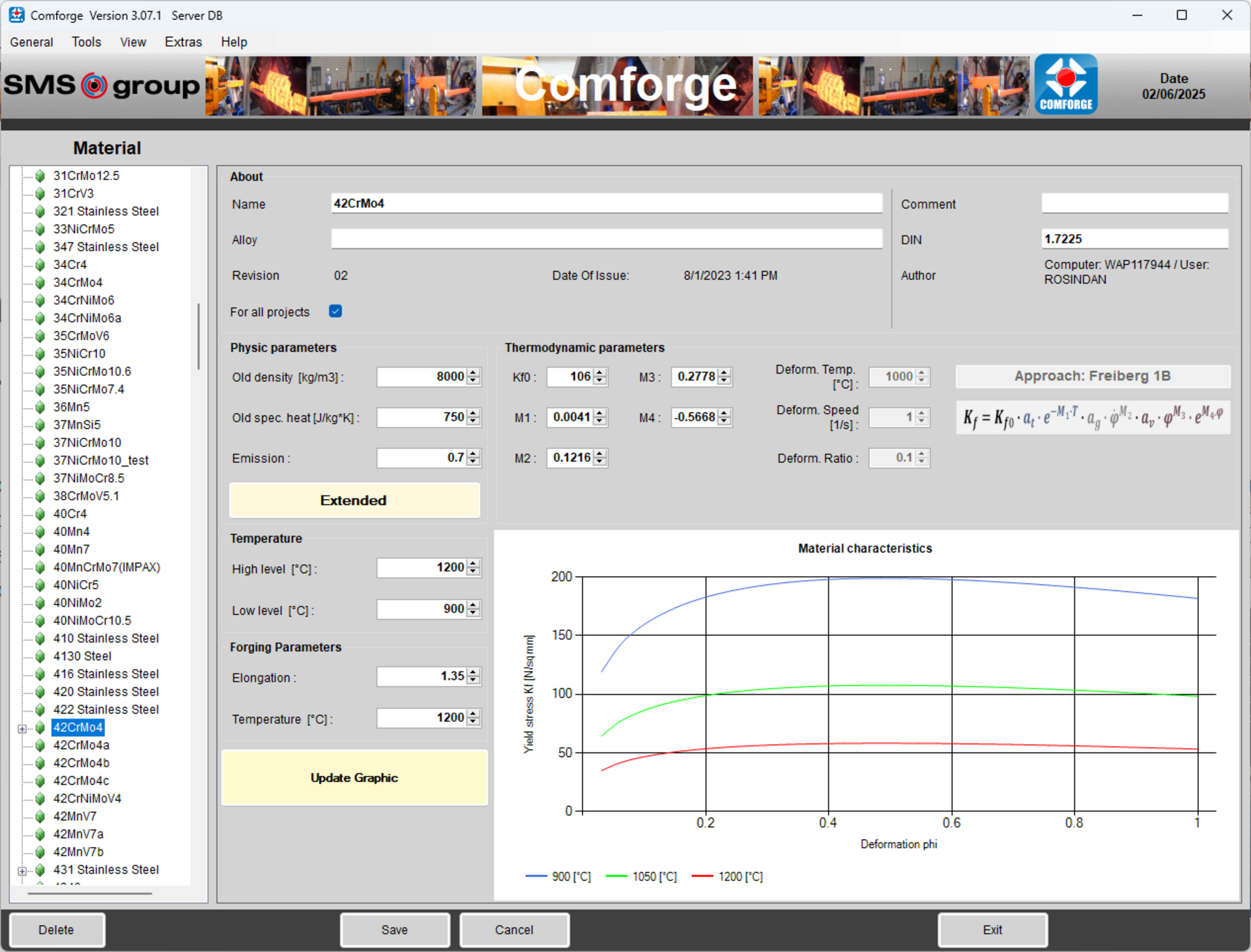1251x952 pixels.
Task: Click the Comforge logo icon in banner
Action: click(1065, 85)
